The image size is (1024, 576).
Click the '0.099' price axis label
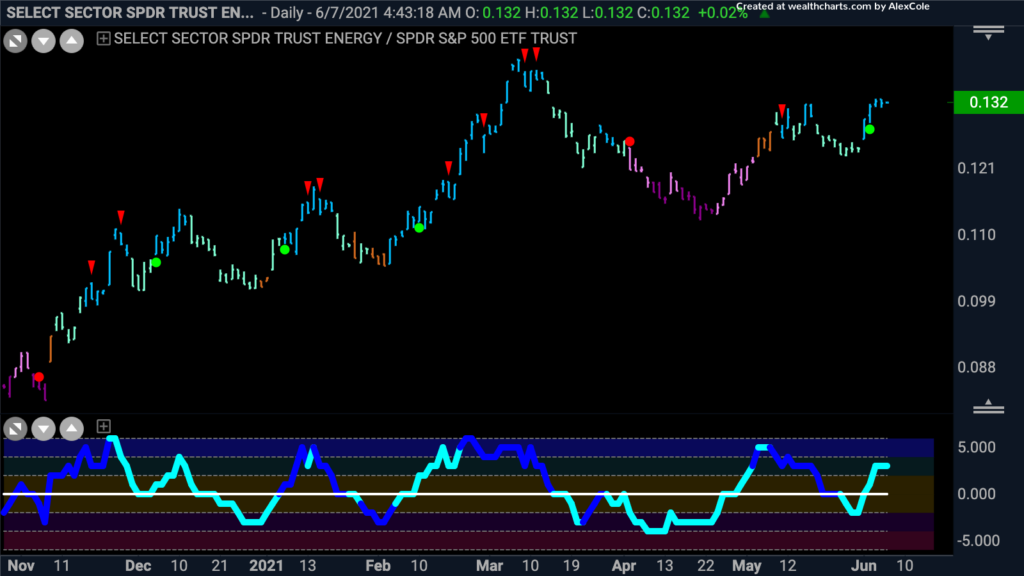point(976,301)
